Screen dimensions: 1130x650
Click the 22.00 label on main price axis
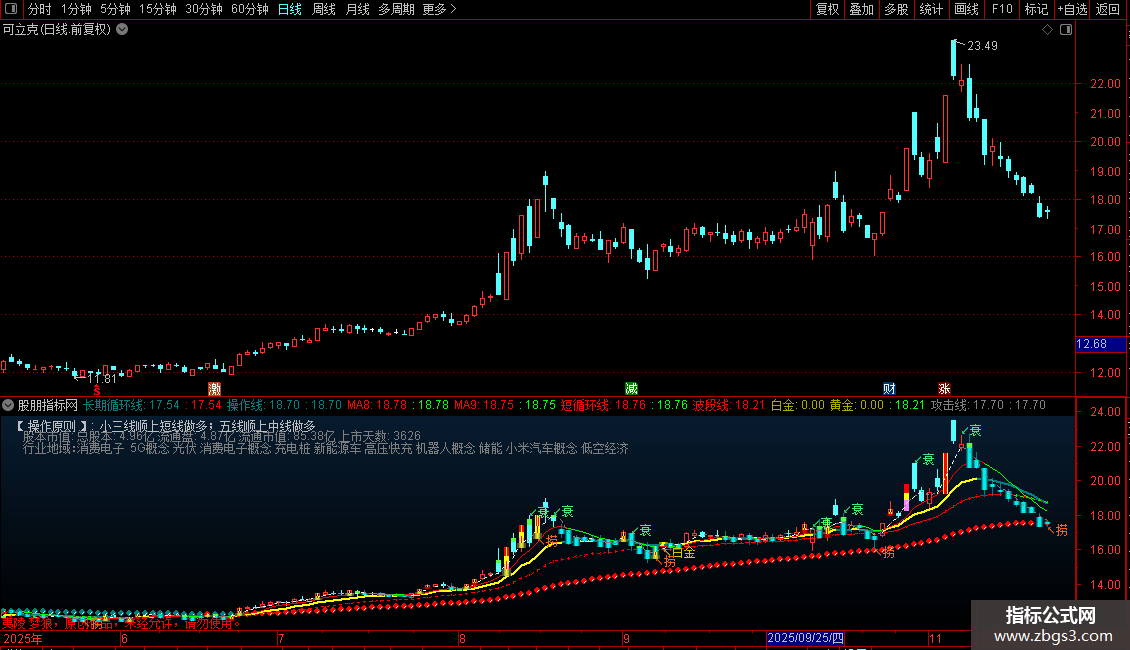coord(1105,84)
